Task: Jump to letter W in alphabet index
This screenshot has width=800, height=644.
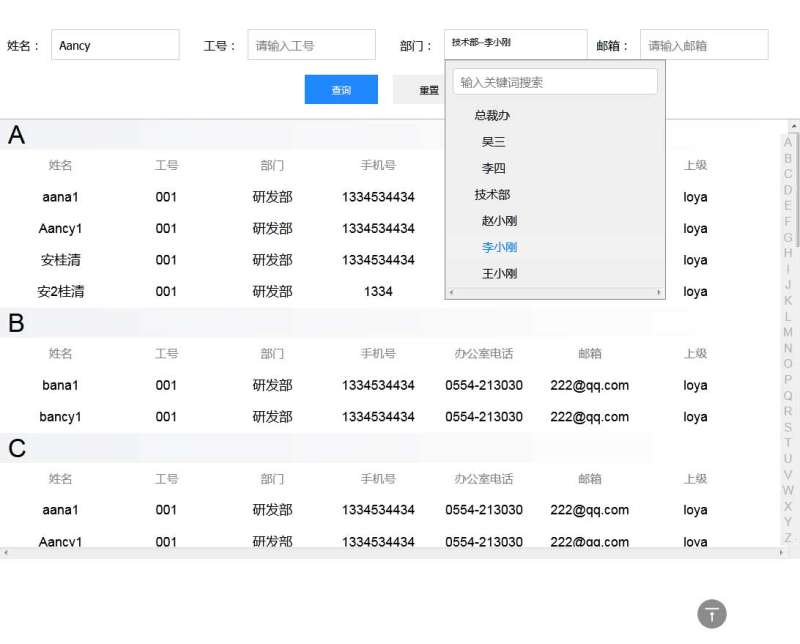Action: 788,490
